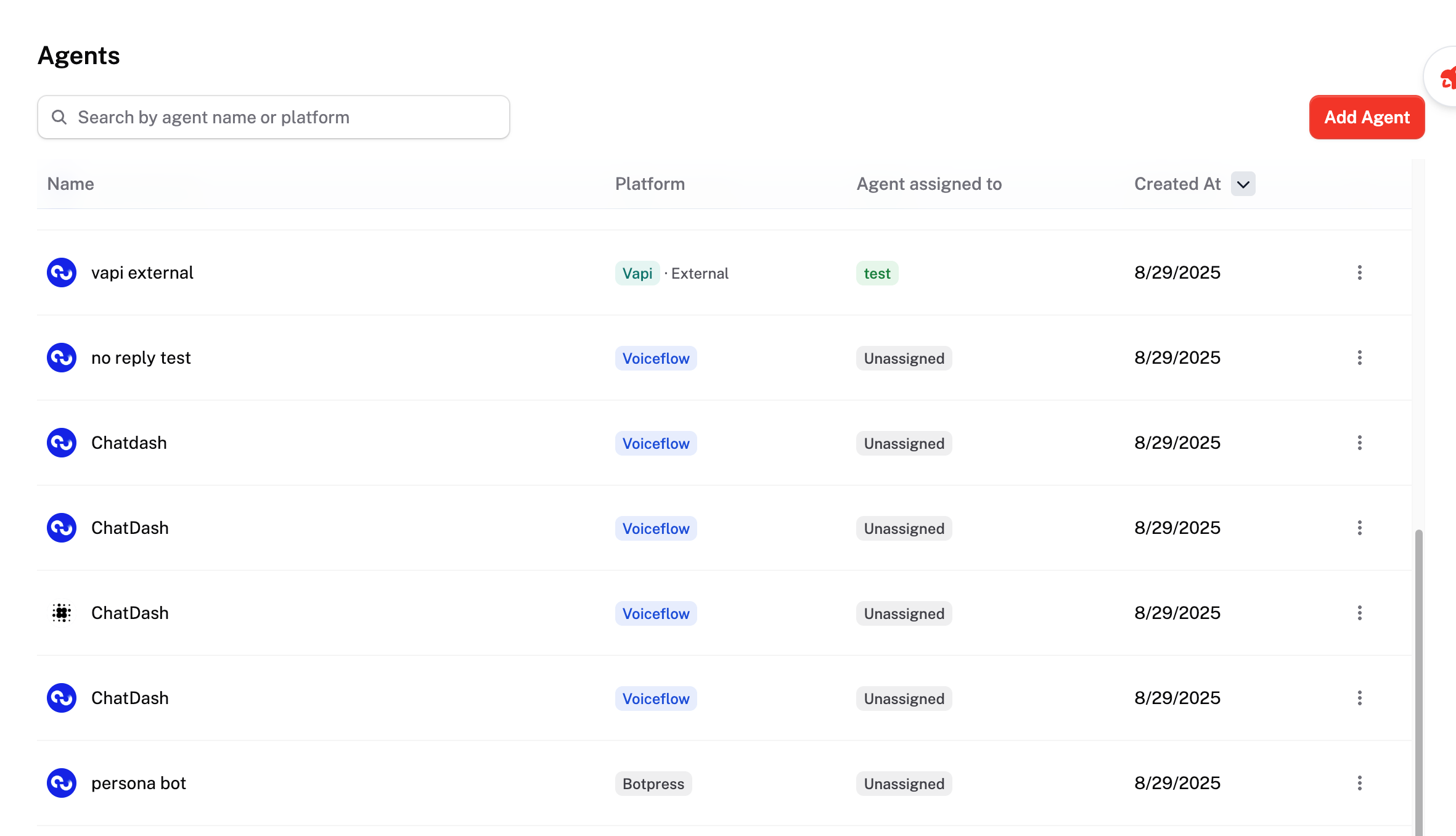Open more options for vapi external
1456x836 pixels.
(1360, 273)
